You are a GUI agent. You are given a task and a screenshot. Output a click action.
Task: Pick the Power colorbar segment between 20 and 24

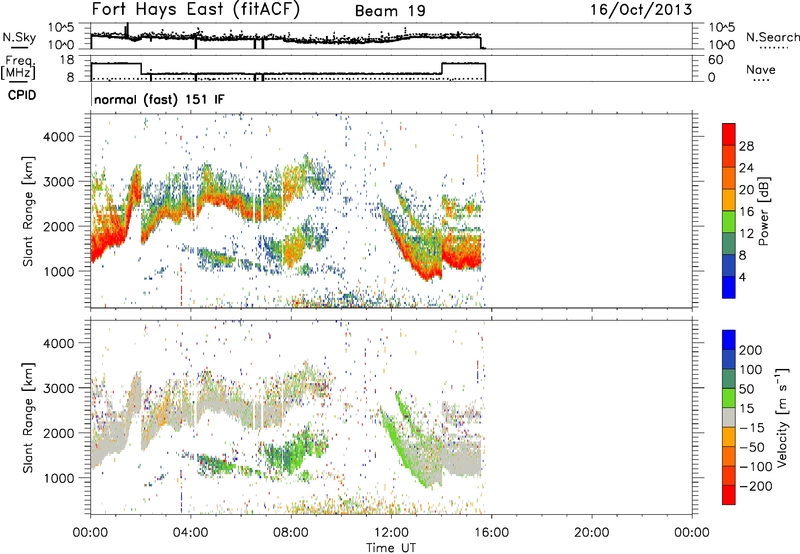pos(729,178)
